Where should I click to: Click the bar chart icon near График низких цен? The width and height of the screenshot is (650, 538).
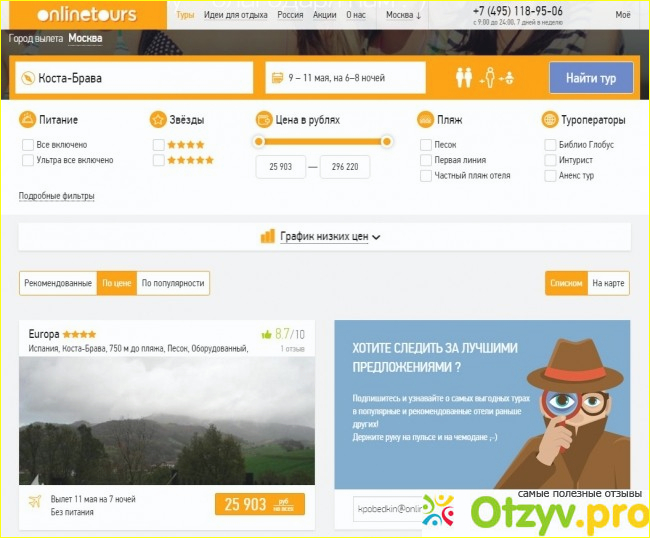tap(267, 237)
